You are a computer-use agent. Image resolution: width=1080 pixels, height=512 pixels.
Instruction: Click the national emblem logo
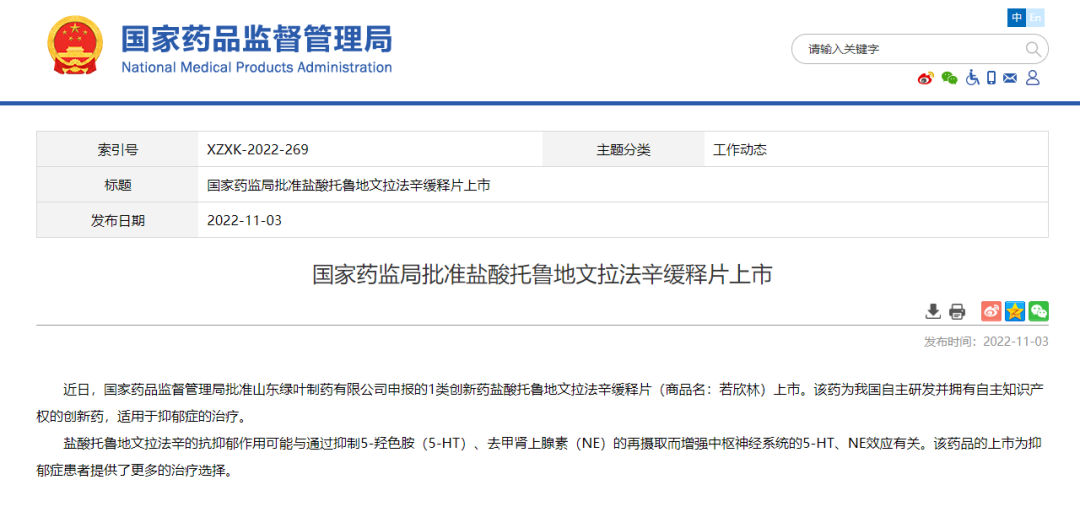(74, 45)
